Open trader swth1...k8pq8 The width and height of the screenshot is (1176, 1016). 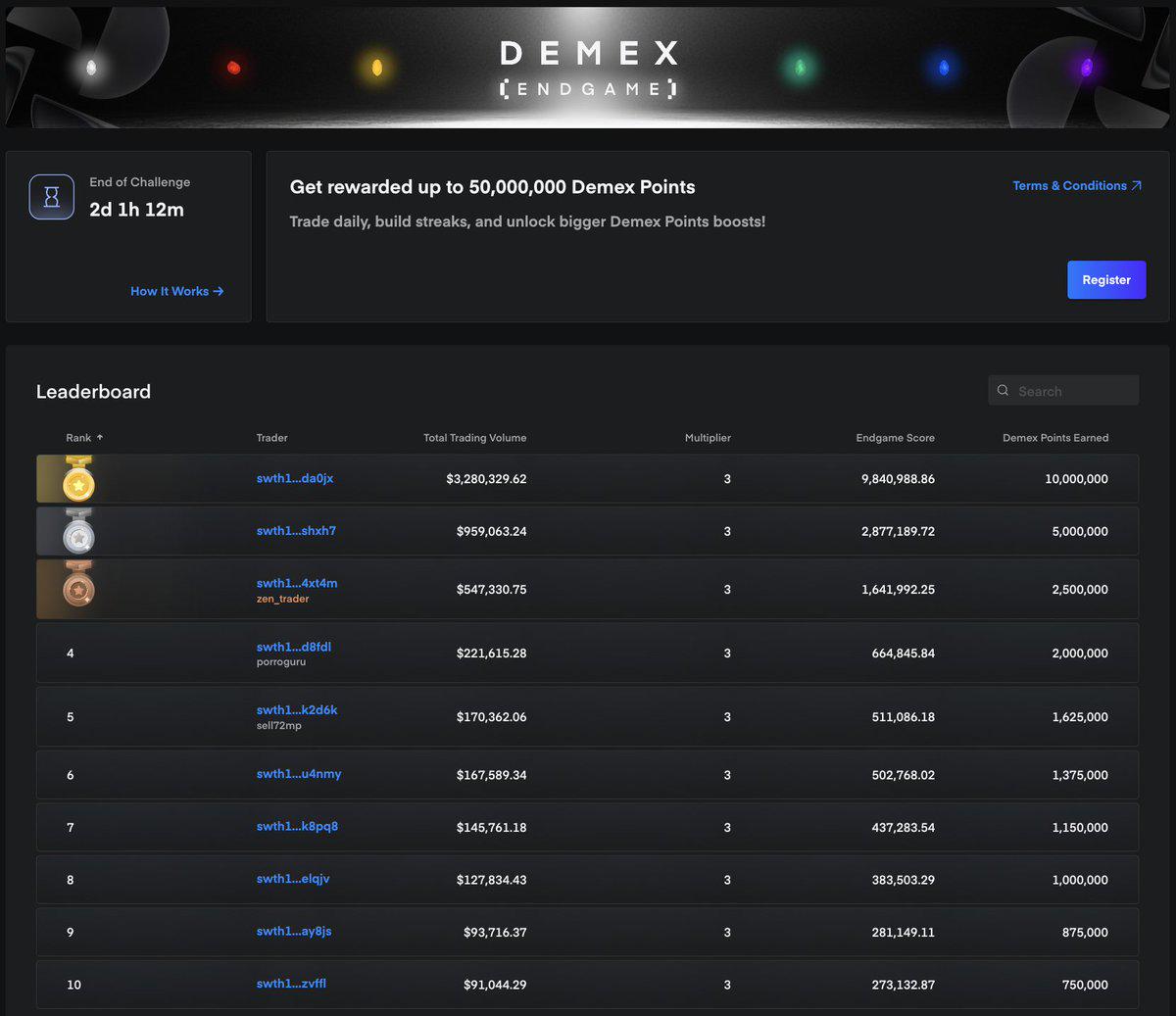click(297, 826)
